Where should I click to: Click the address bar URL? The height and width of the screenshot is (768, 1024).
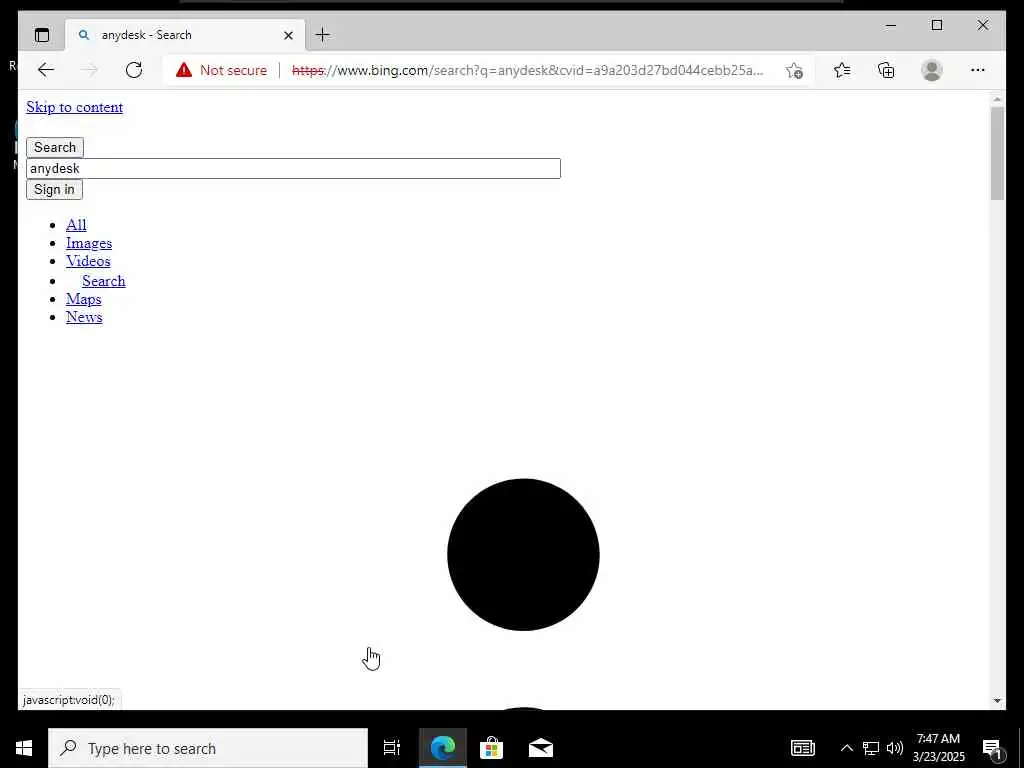pyautogui.click(x=527, y=70)
